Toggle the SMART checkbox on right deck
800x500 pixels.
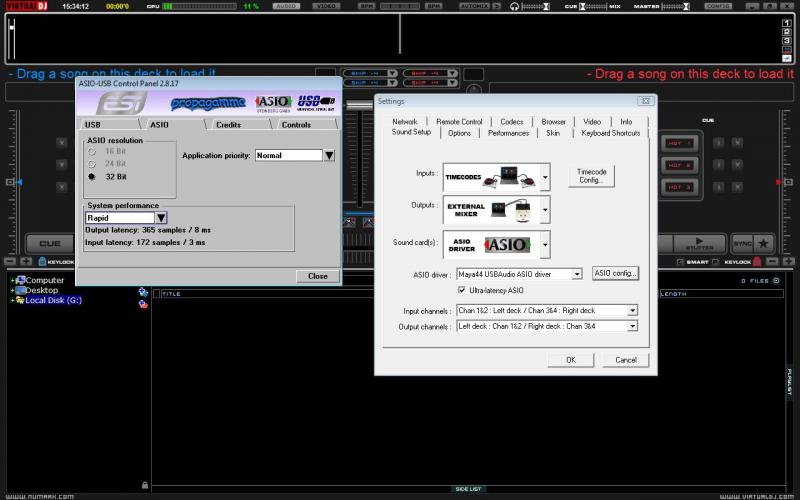(680, 262)
